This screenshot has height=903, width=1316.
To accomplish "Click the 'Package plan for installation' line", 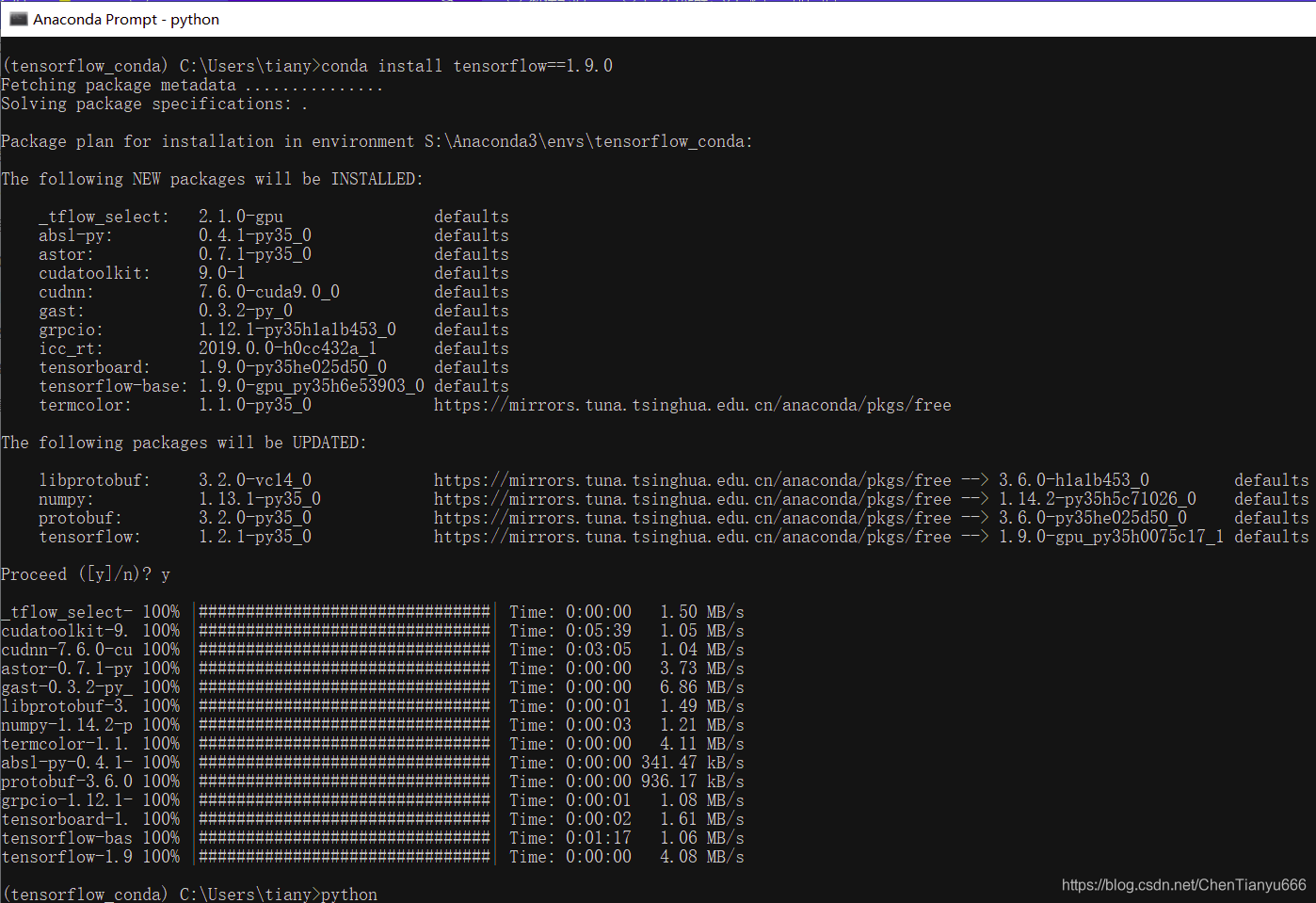I will [377, 141].
